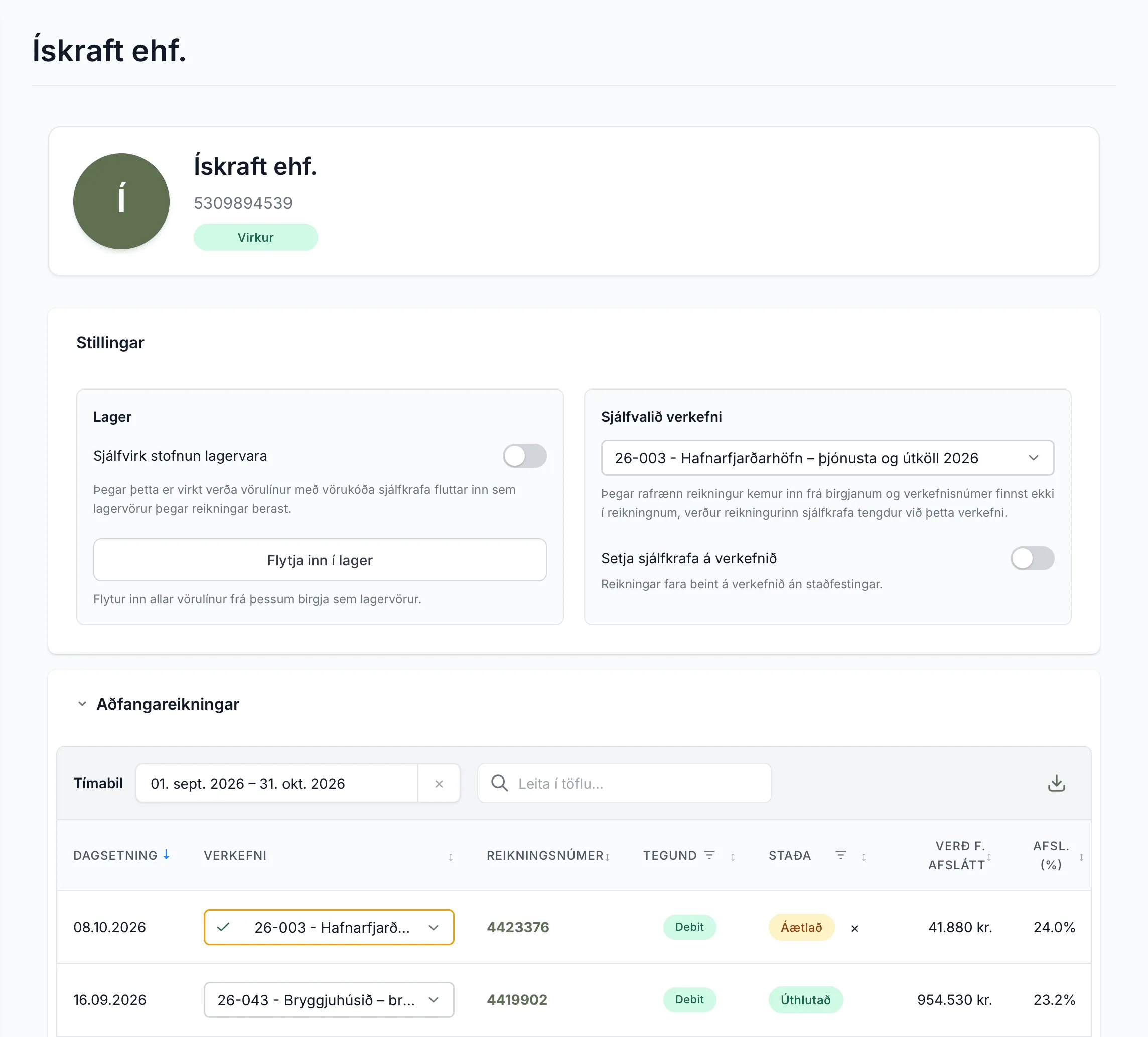Remove the Áætlað status with x
This screenshot has height=1037, width=1148.
click(855, 928)
